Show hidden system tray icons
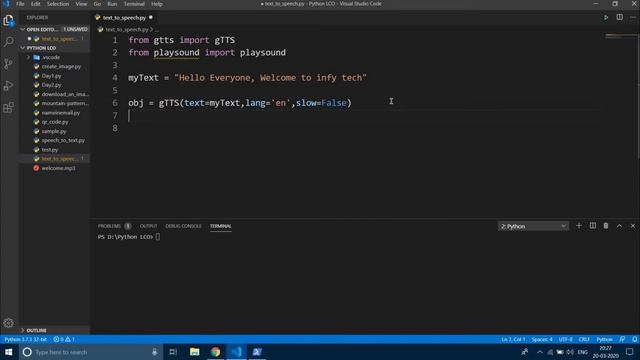640x360 pixels. point(540,352)
